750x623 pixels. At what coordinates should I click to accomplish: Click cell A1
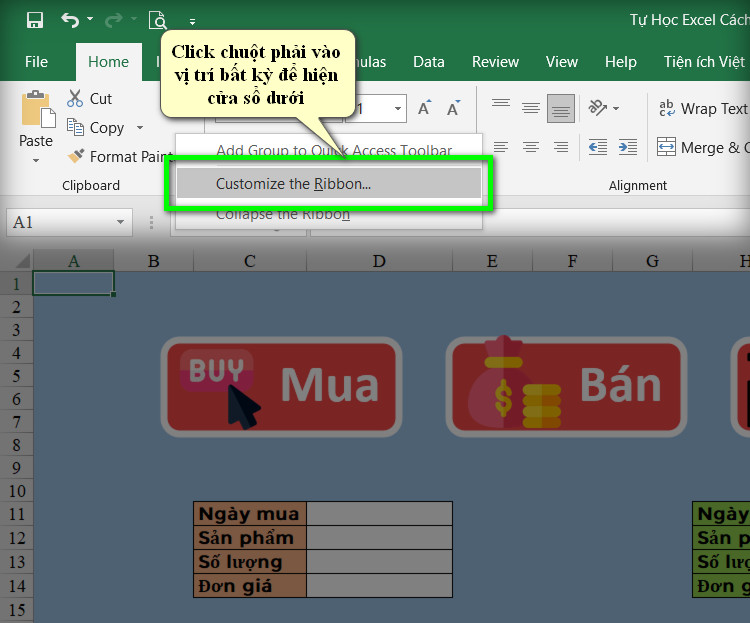click(73, 283)
